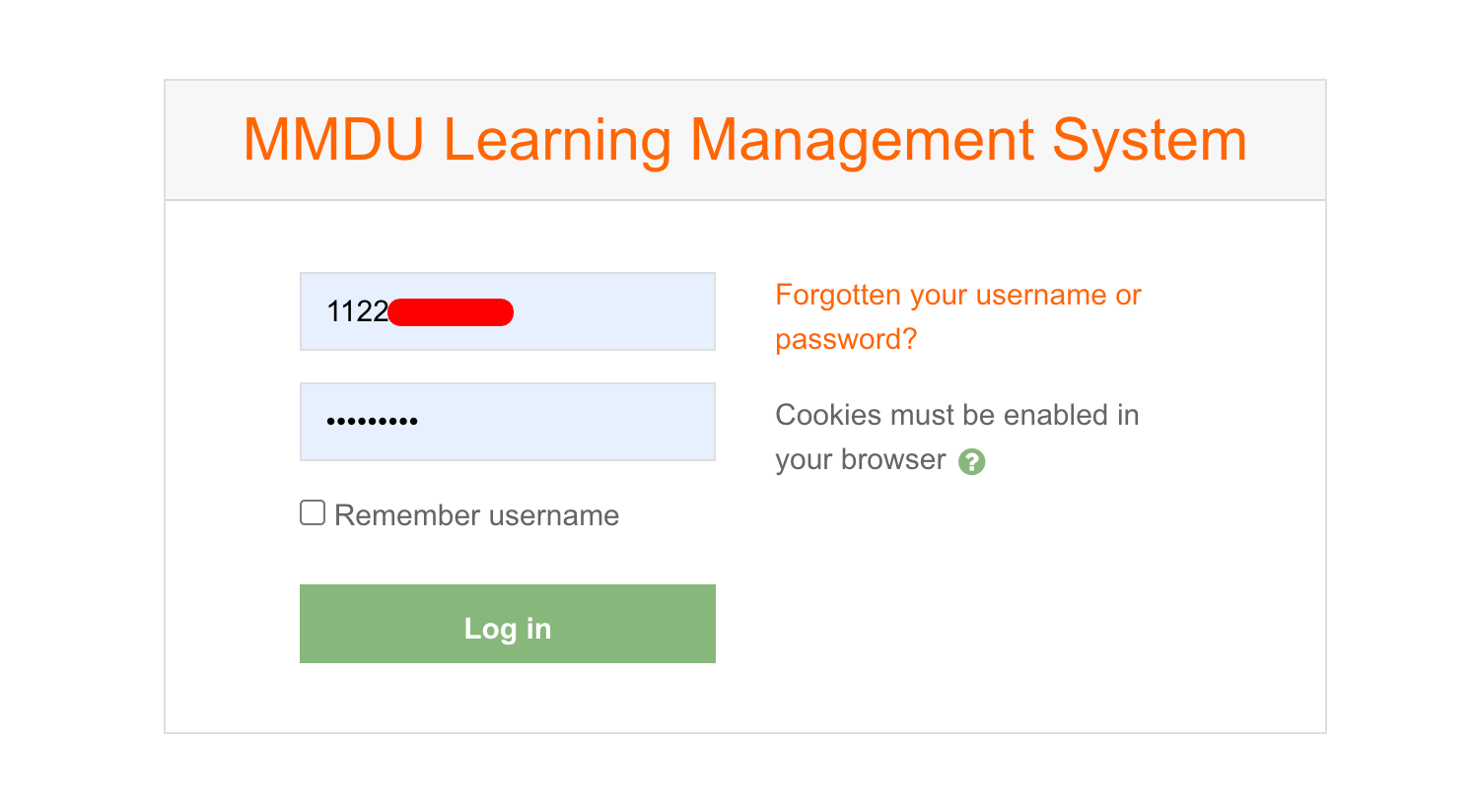Click the Remember username label text
Viewport: 1475px width, 812px height.
[x=476, y=514]
